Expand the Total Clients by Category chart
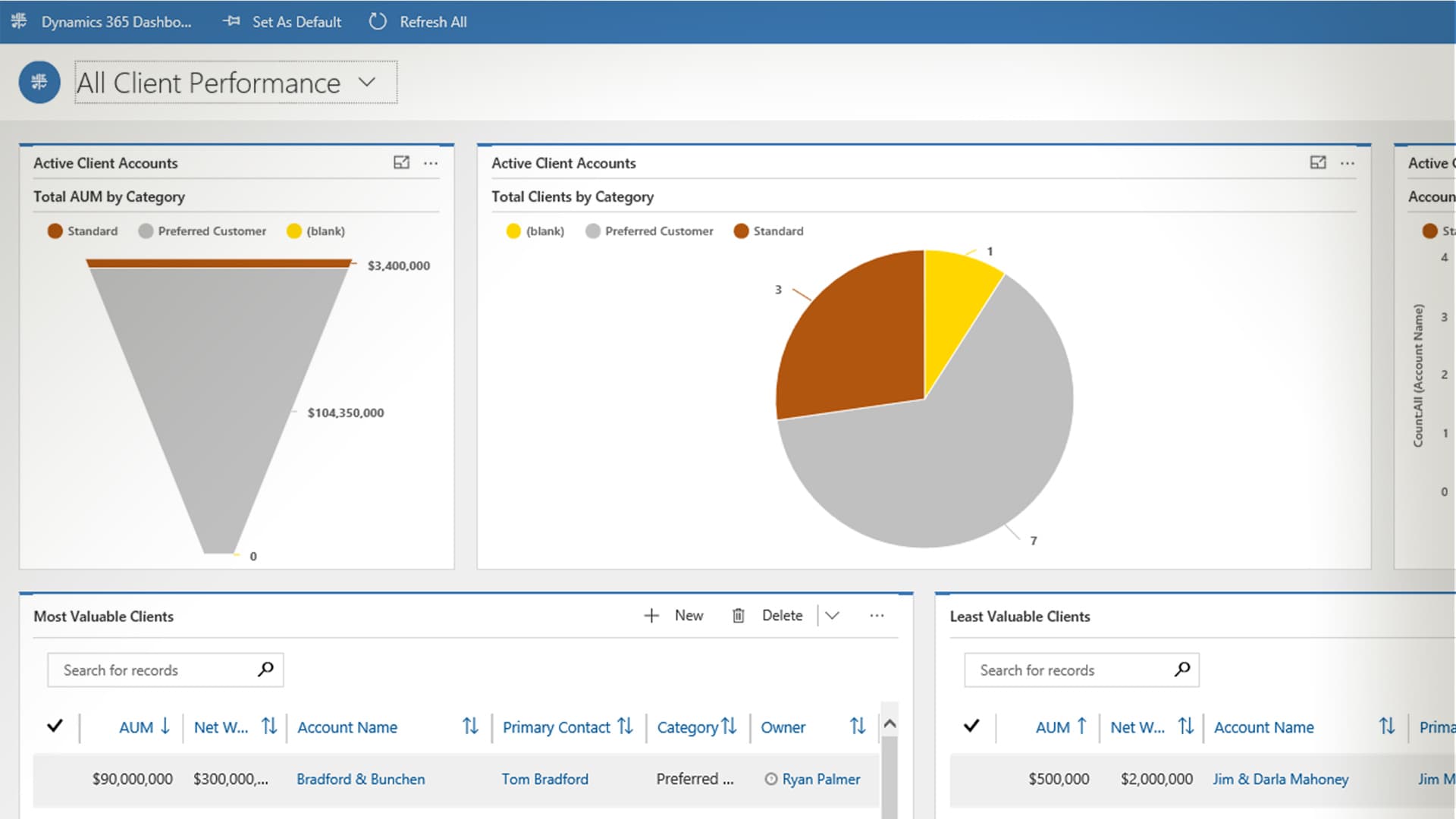Screen dimensions: 1456x819 tap(1318, 162)
